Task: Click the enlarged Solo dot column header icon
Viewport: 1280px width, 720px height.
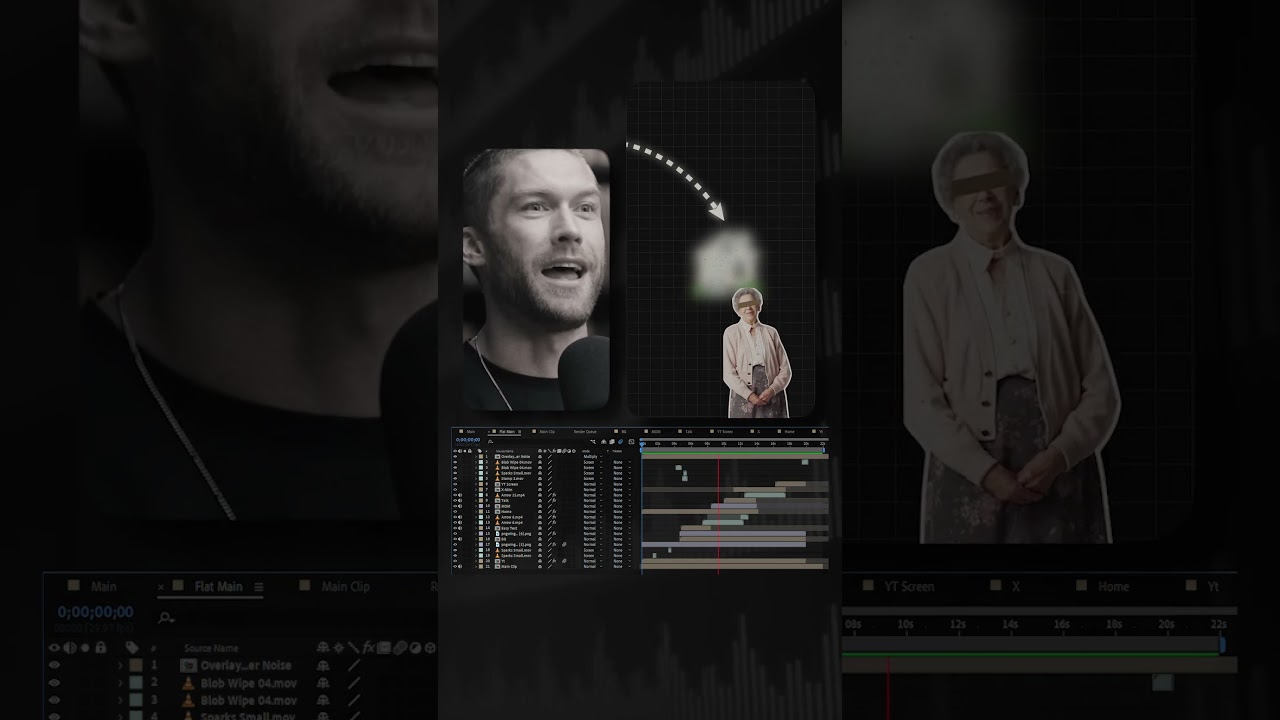Action: tap(84, 648)
